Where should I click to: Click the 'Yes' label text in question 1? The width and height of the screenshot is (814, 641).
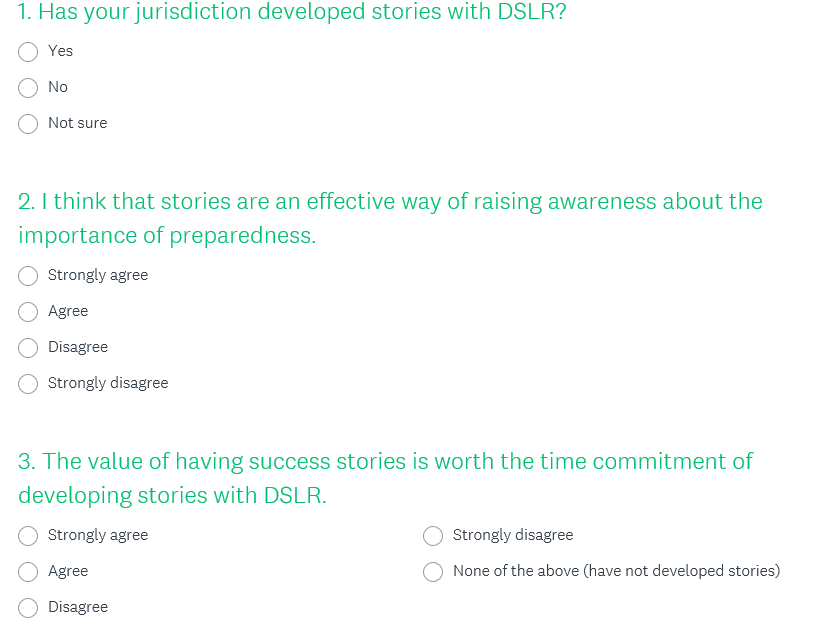tap(60, 51)
